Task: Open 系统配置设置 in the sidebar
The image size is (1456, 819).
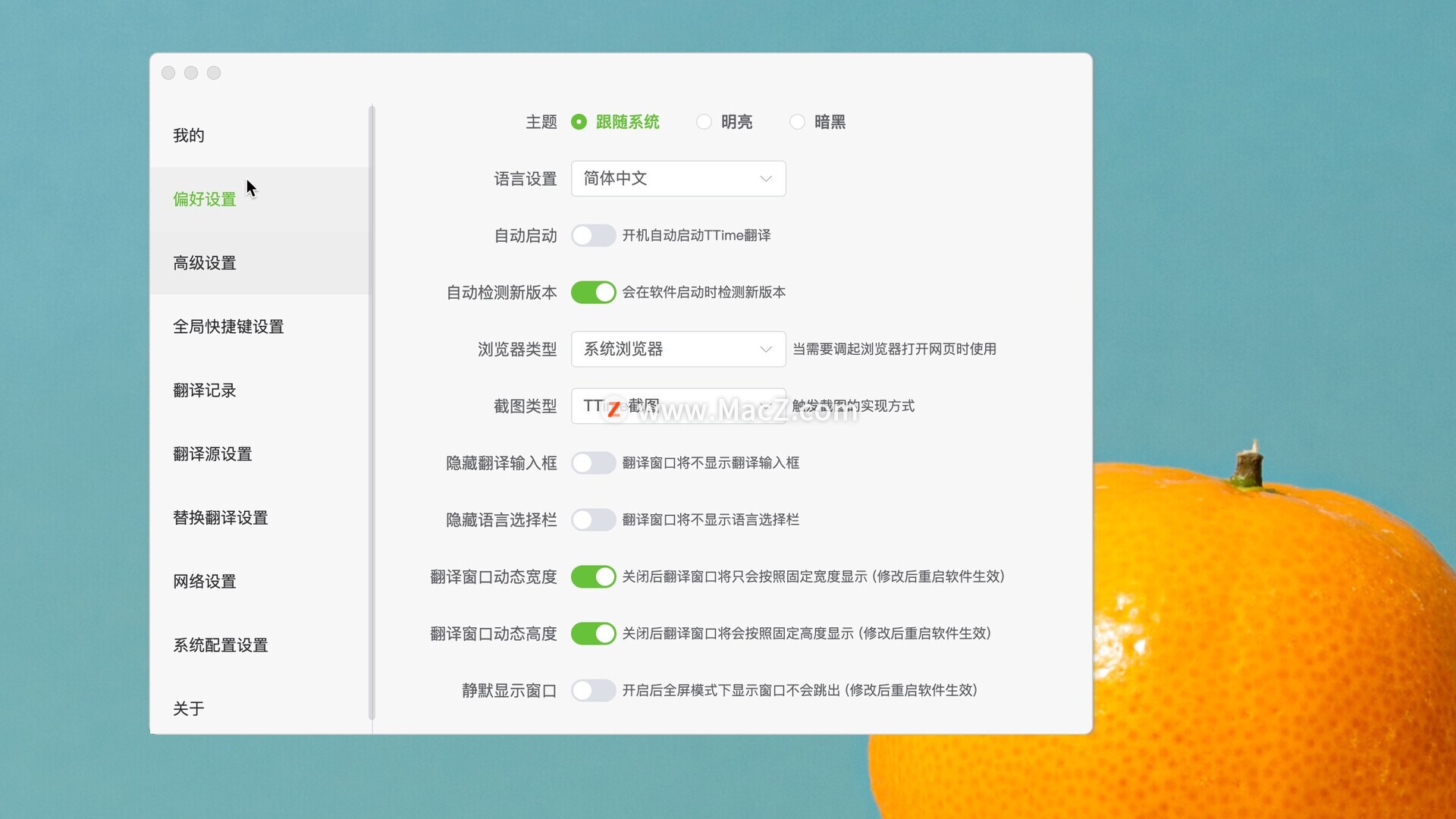Action: 259,645
